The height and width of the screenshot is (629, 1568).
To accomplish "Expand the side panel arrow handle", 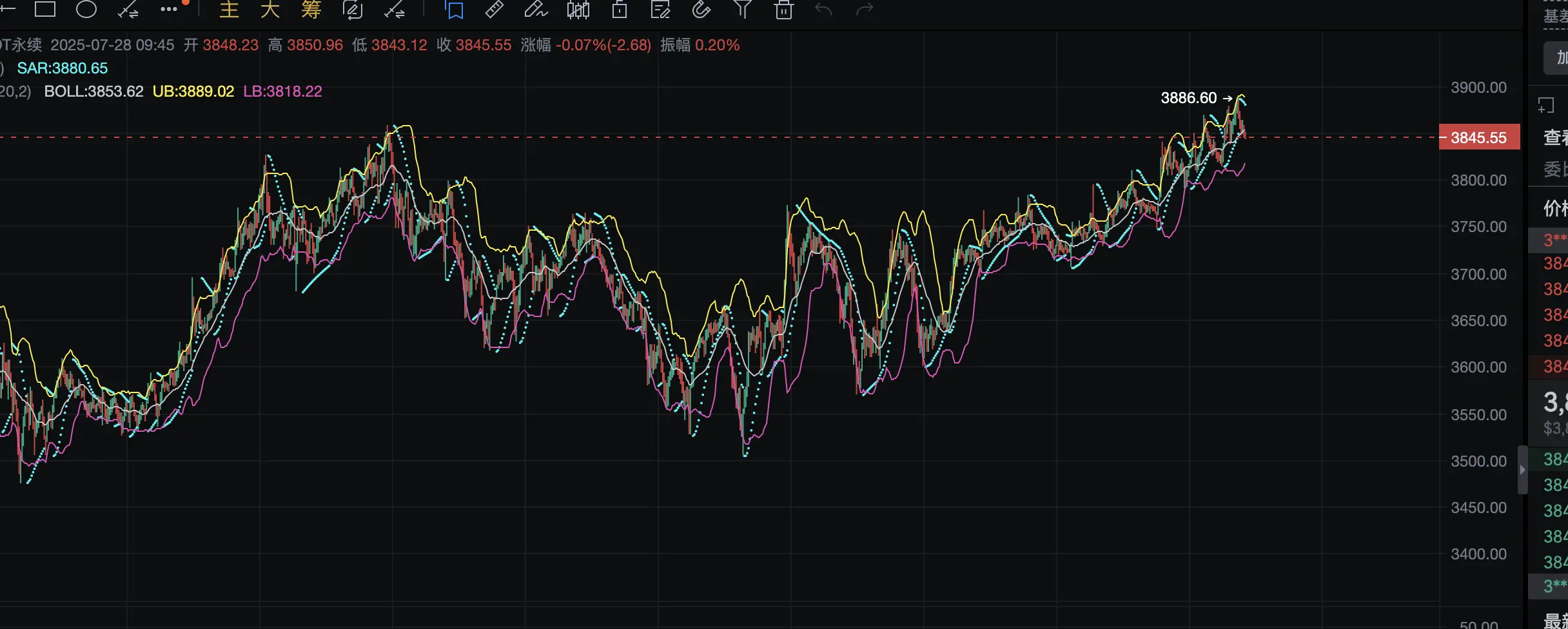I will pyautogui.click(x=1522, y=470).
